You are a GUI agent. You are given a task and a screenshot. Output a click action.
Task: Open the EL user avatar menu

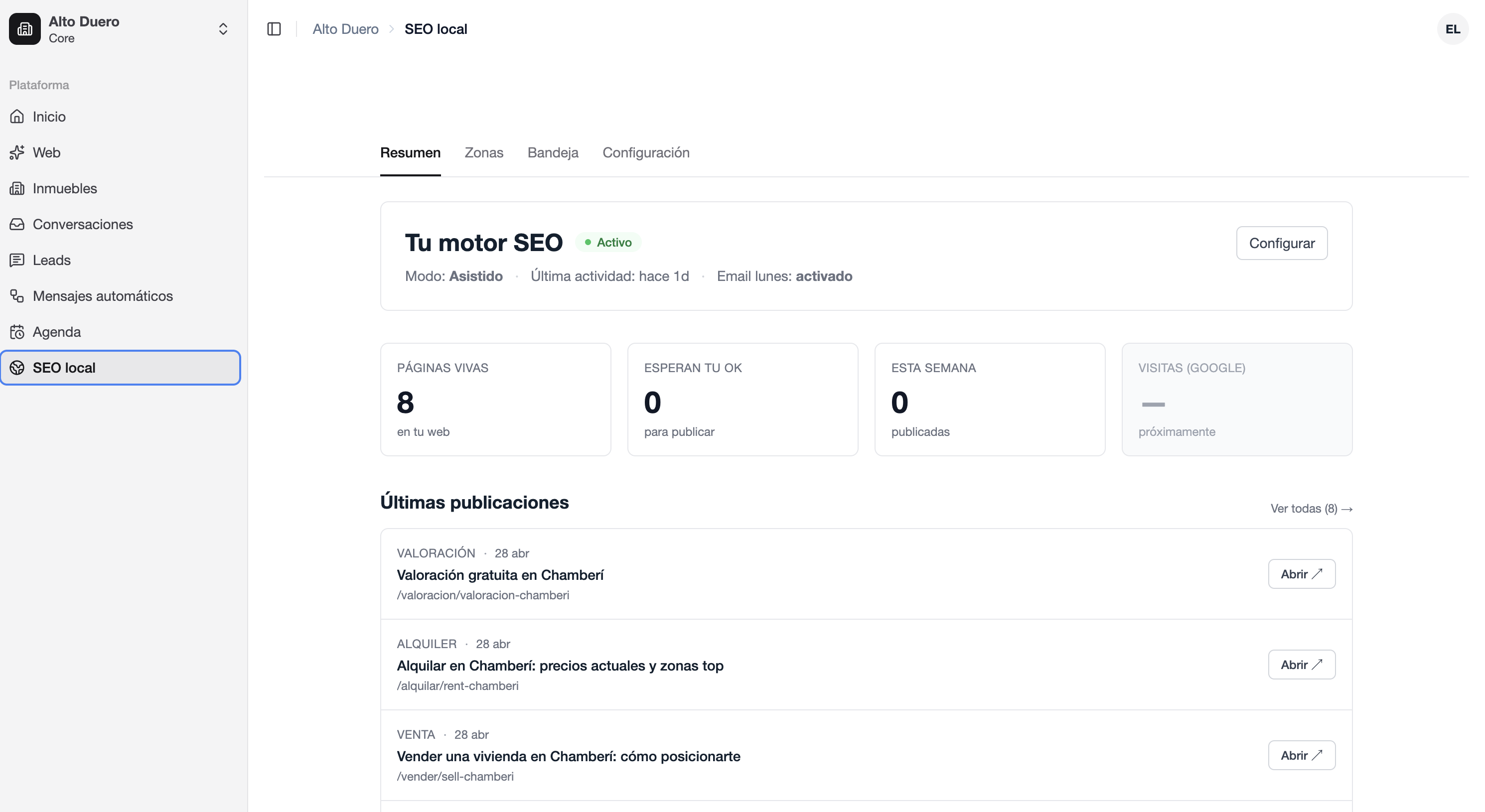click(1452, 29)
